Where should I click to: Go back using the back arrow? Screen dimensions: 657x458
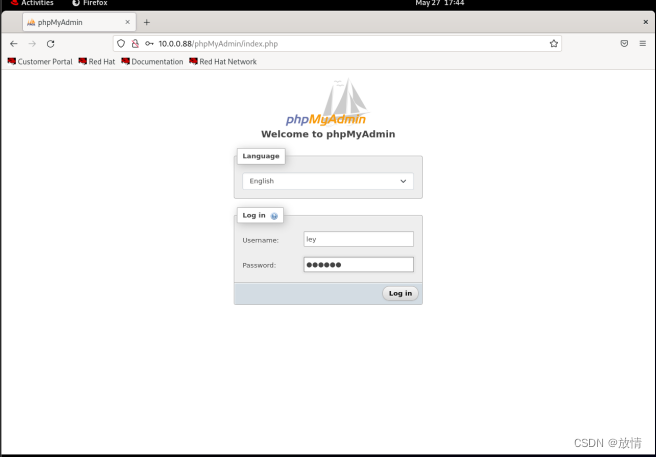14,44
